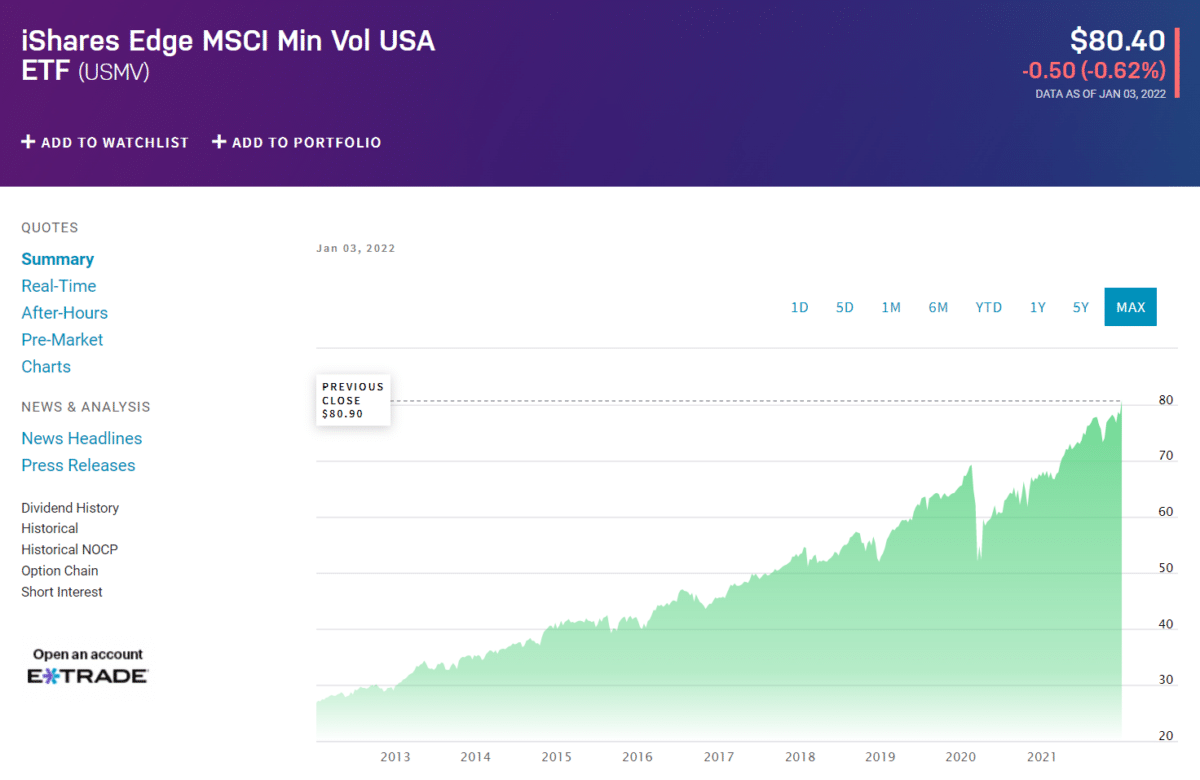Click the 2019 x-axis label
Screen dimensions: 1200x780
(x=880, y=757)
